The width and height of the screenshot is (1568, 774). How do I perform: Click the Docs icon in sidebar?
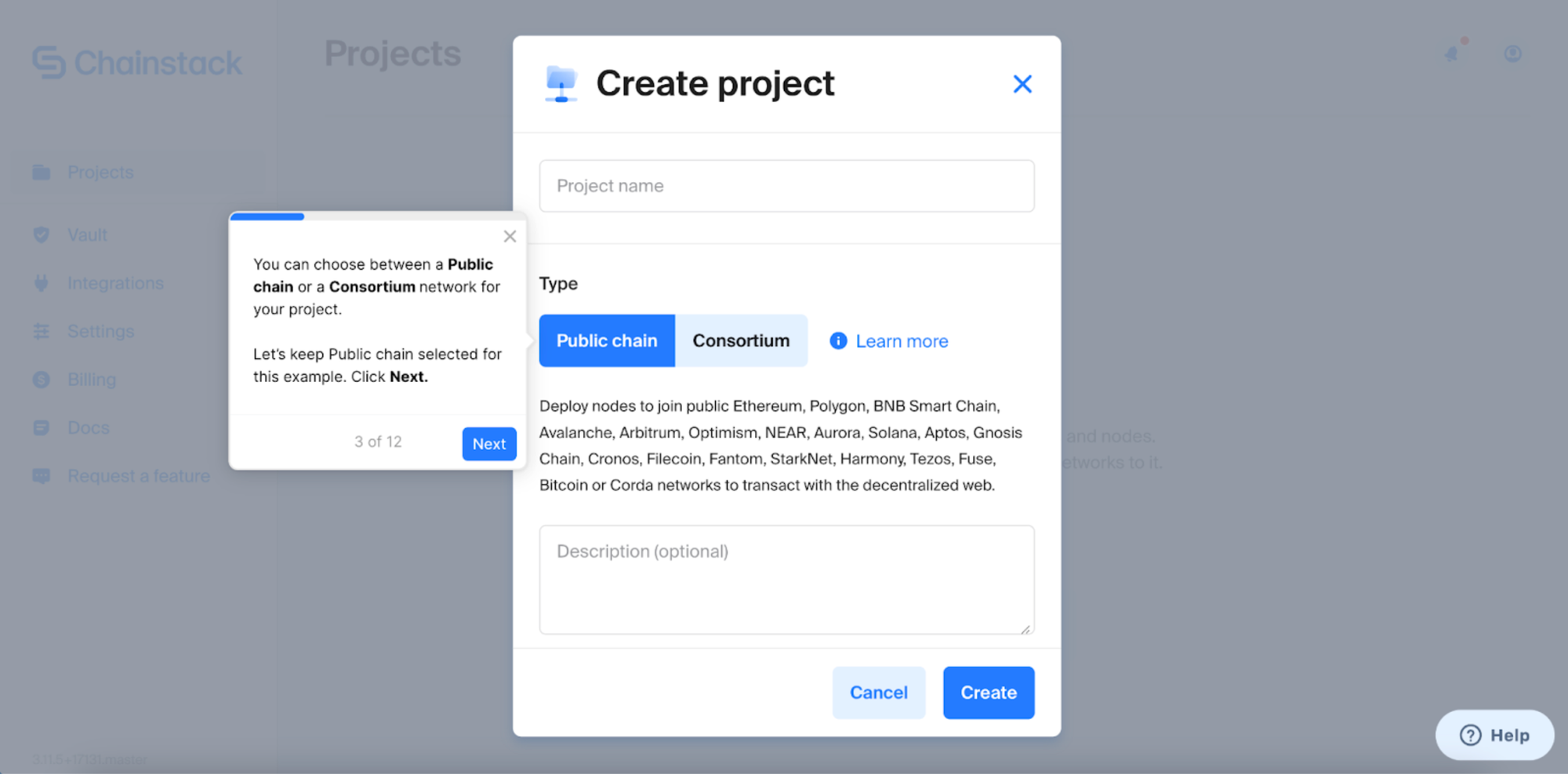point(42,427)
